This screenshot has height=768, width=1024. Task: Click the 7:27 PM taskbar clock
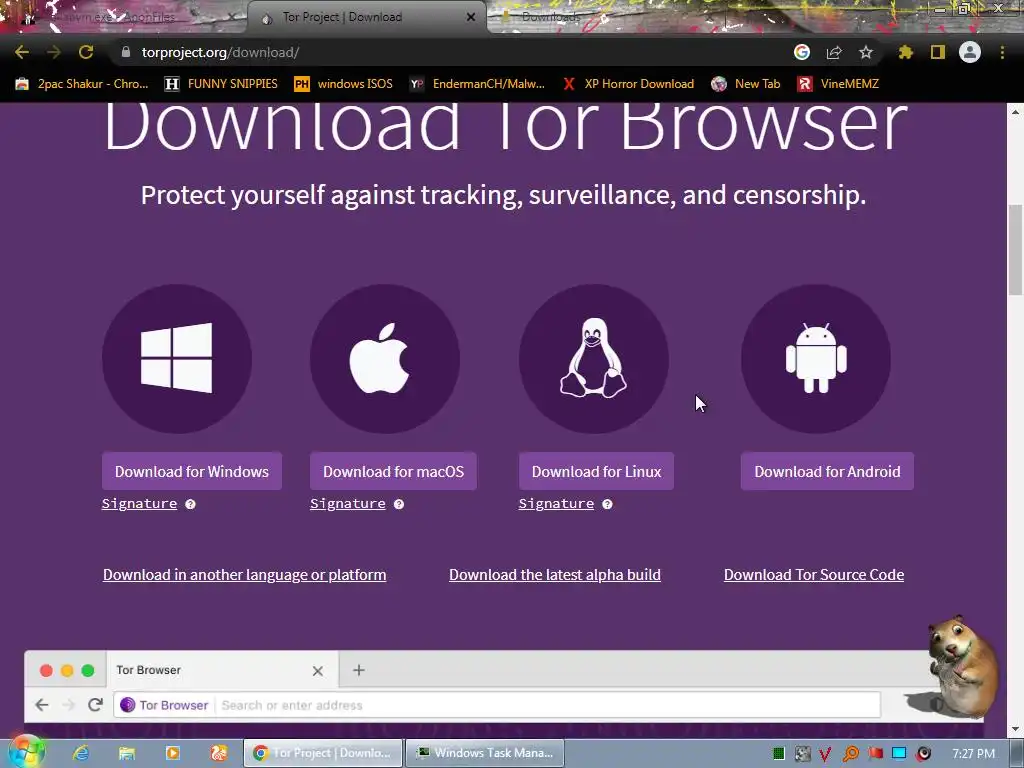pyautogui.click(x=973, y=754)
